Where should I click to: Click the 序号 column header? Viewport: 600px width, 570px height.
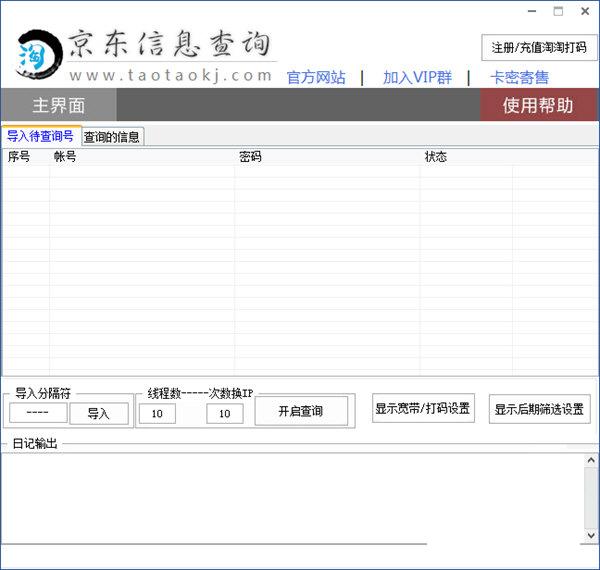[x=20, y=157]
